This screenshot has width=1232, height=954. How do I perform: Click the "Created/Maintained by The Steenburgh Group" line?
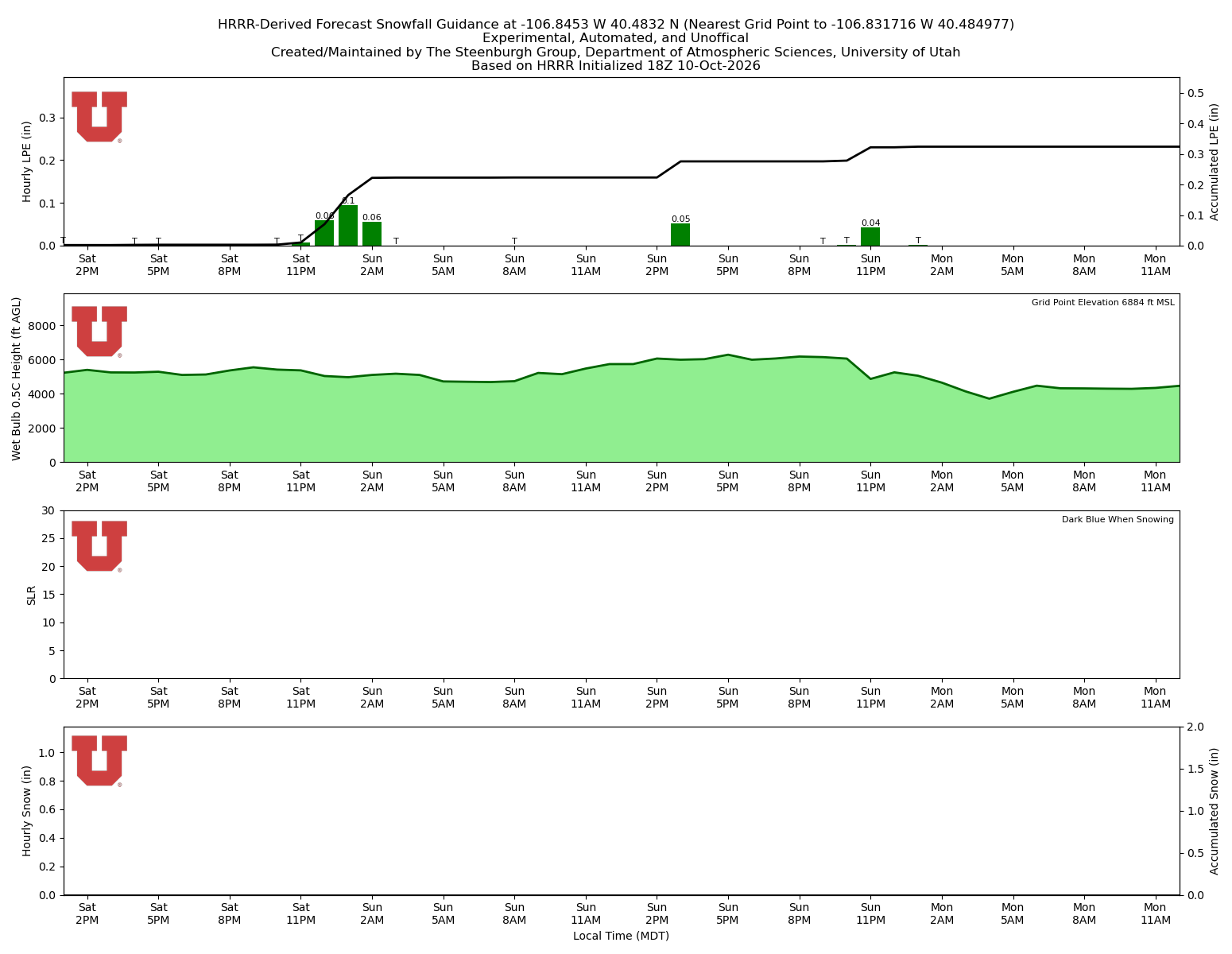(x=616, y=52)
